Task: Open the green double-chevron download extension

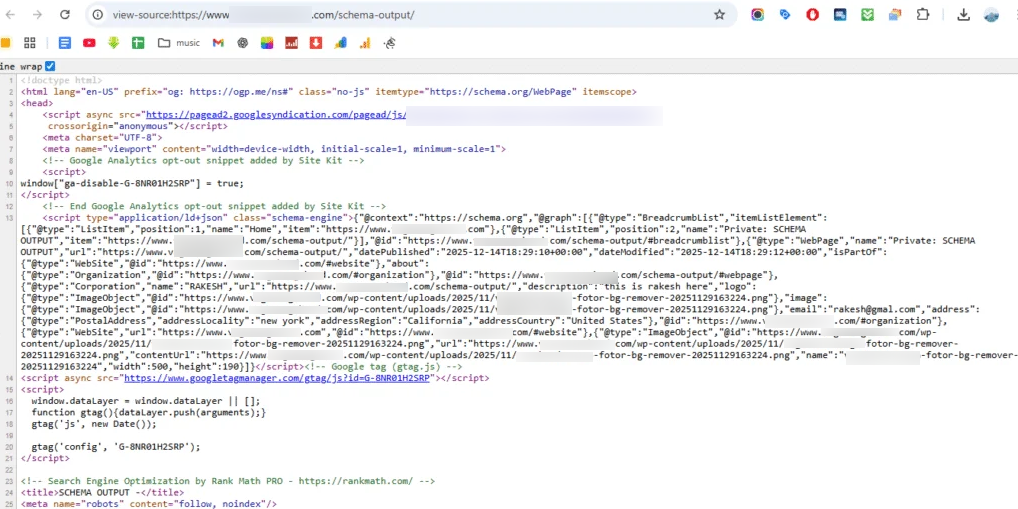Action: pyautogui.click(x=867, y=14)
